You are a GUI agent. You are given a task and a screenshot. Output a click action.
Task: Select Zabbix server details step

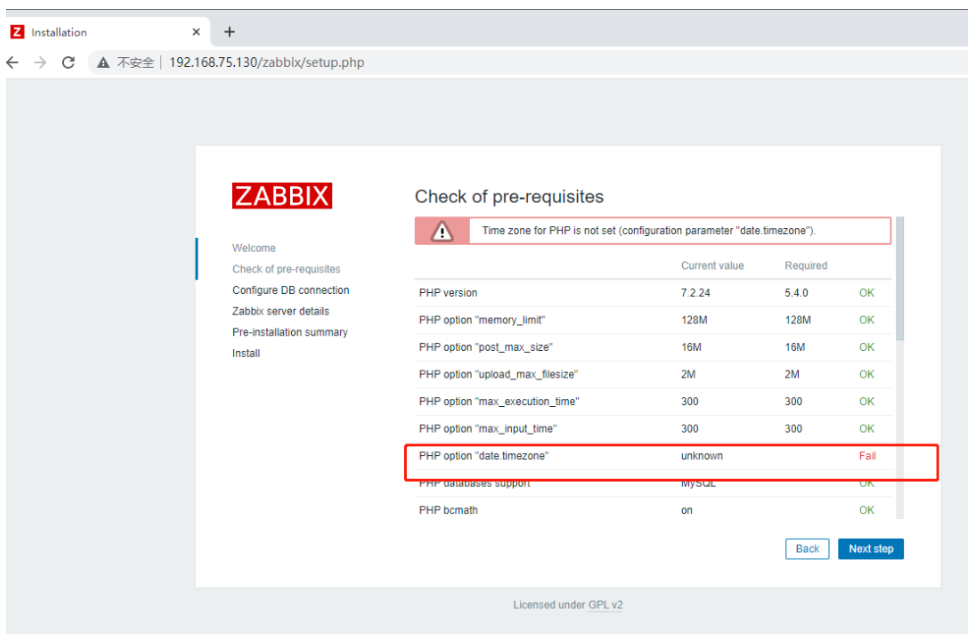pyautogui.click(x=280, y=311)
